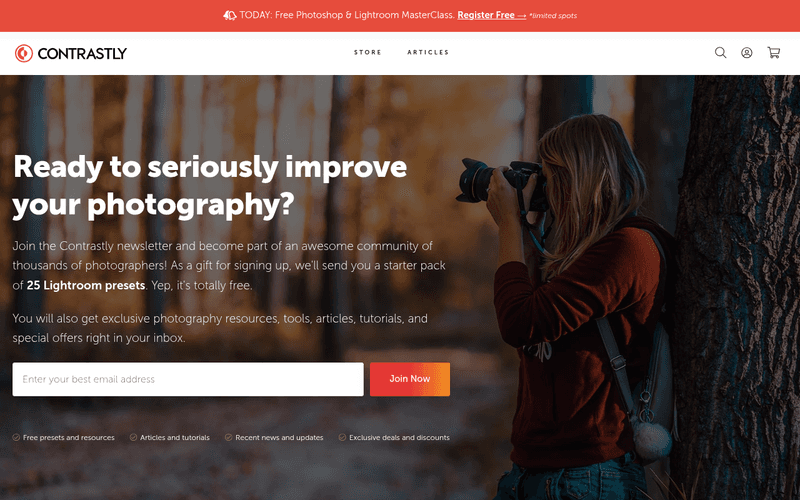Click the Contrastly wordmark to go home

pyautogui.click(x=82, y=53)
